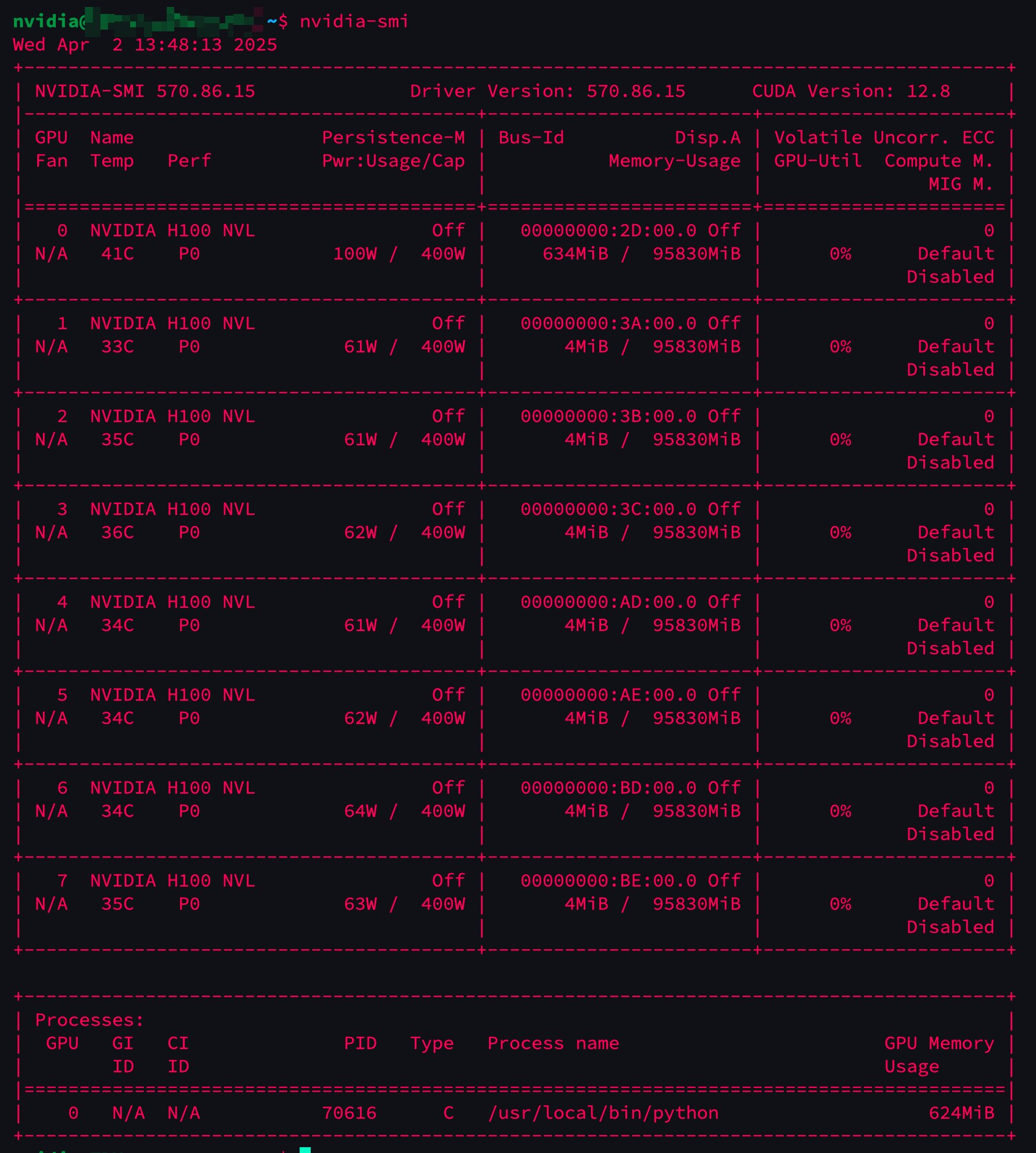Click the Processes: section label

tap(90, 1020)
